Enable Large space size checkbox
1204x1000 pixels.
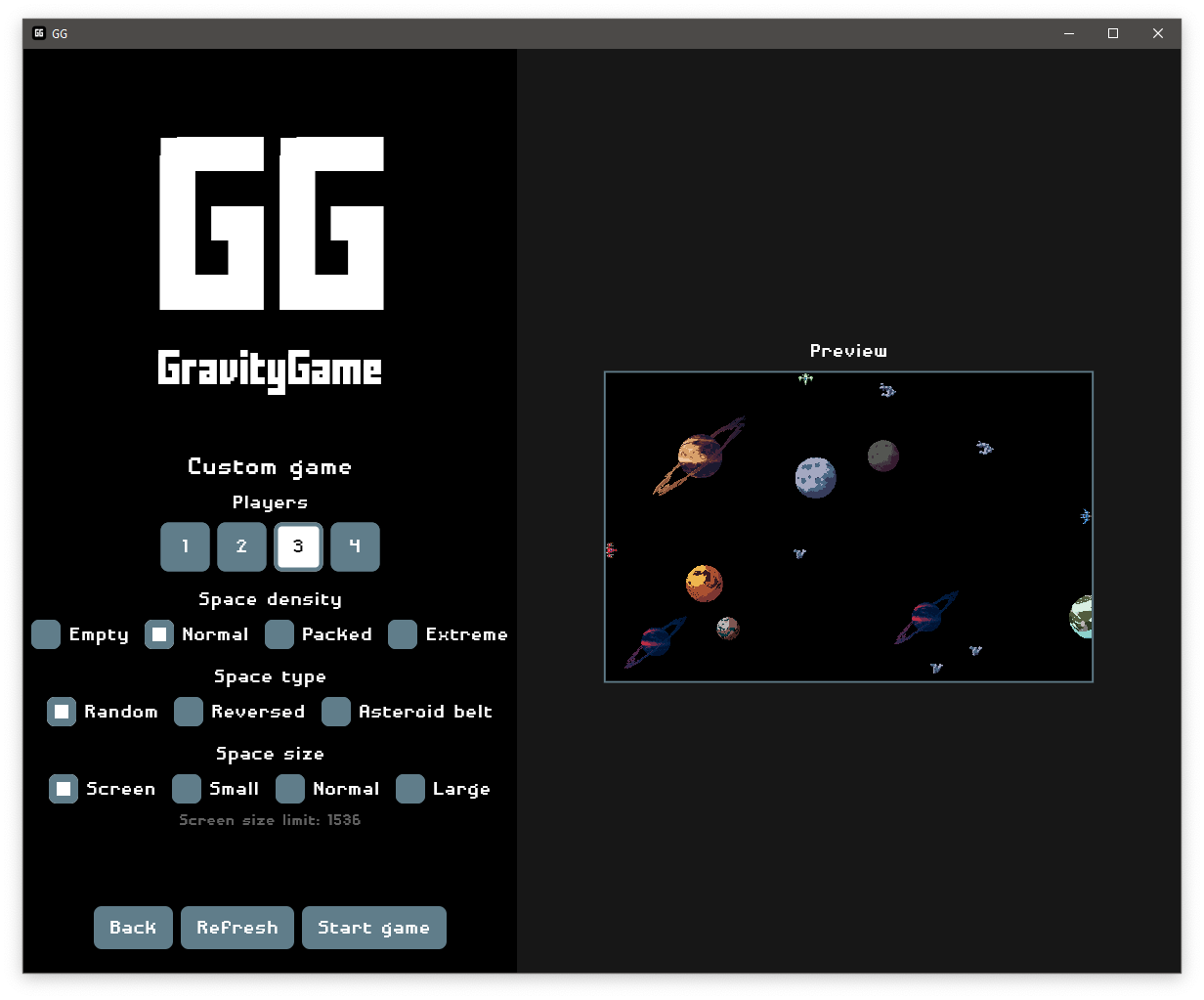coord(410,789)
